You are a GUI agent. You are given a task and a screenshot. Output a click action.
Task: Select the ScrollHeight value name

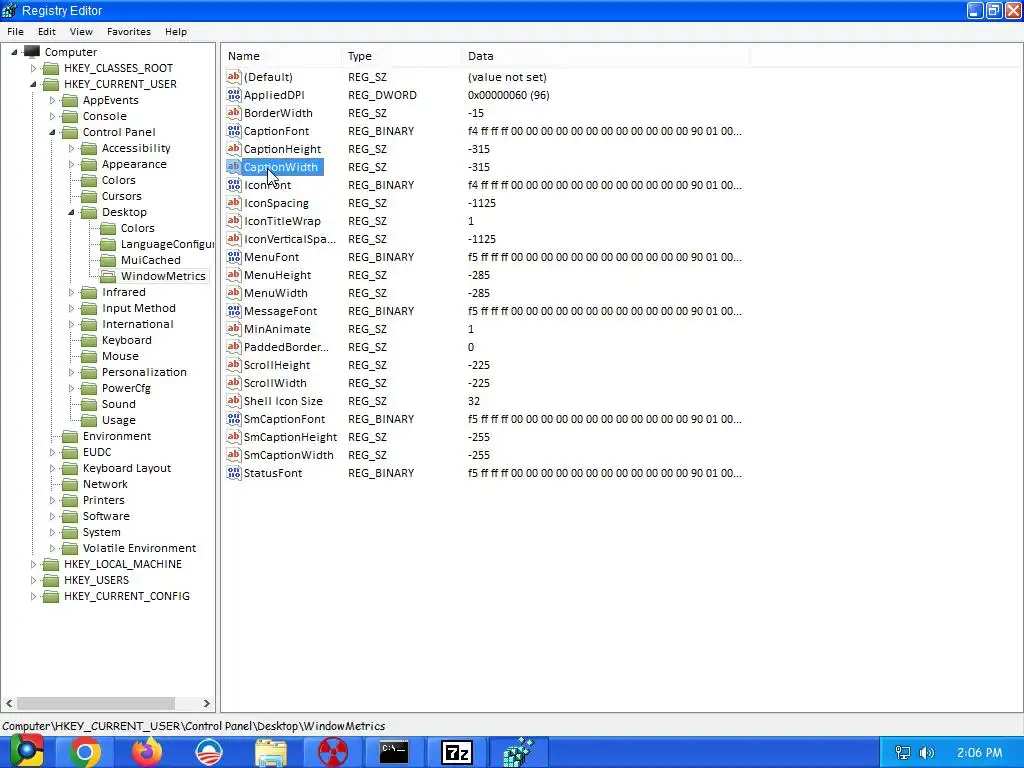point(277,365)
